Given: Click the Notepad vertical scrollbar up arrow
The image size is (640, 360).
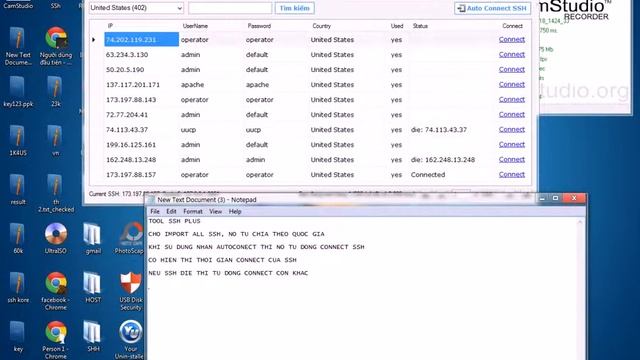Looking at the screenshot, I should pyautogui.click(x=580, y=222).
